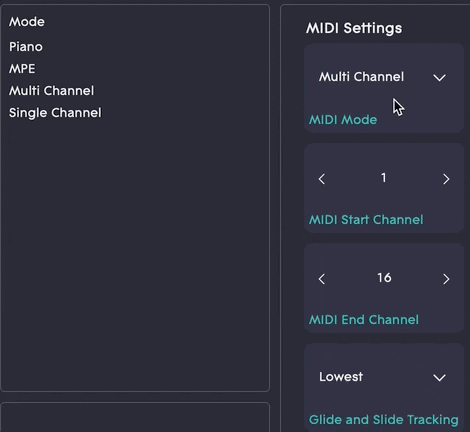Click the MIDI Settings heading
Screen dimensions: 470x432
coord(354,28)
